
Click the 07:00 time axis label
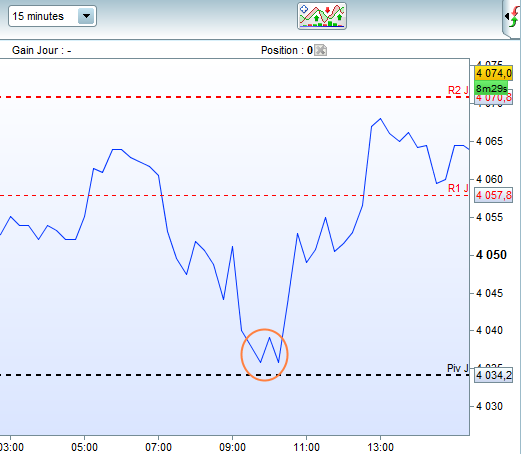coord(158,447)
